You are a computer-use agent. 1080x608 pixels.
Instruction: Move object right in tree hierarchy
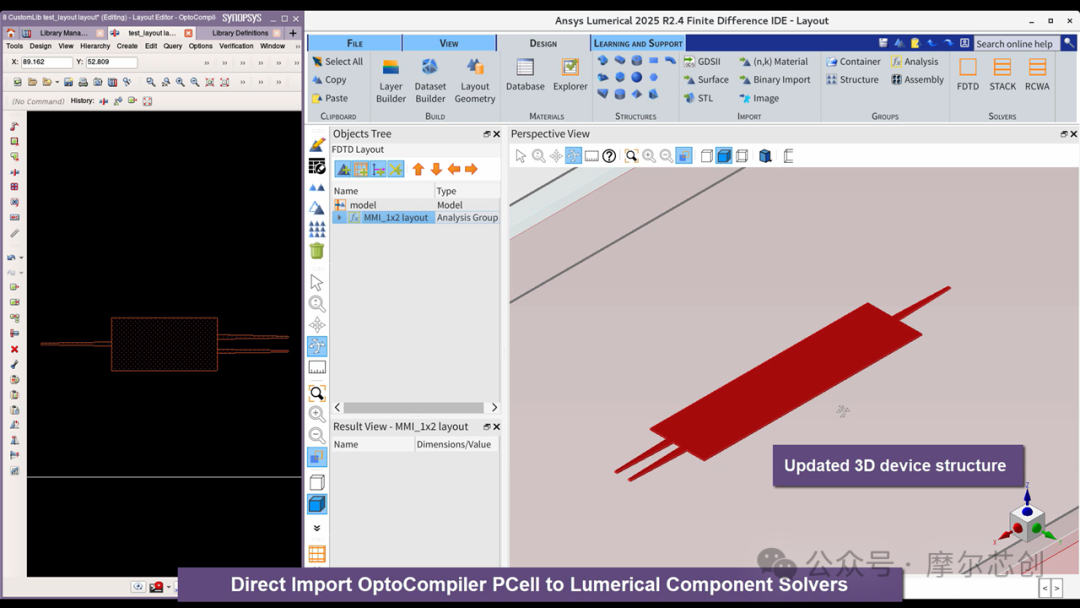click(471, 169)
